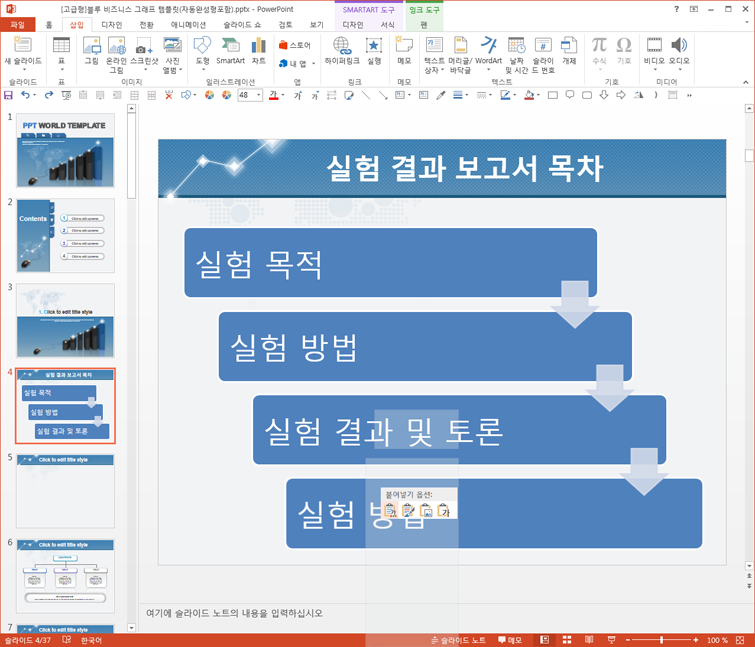Click the zoom slider handle
The height and width of the screenshot is (647, 755).
click(662, 640)
